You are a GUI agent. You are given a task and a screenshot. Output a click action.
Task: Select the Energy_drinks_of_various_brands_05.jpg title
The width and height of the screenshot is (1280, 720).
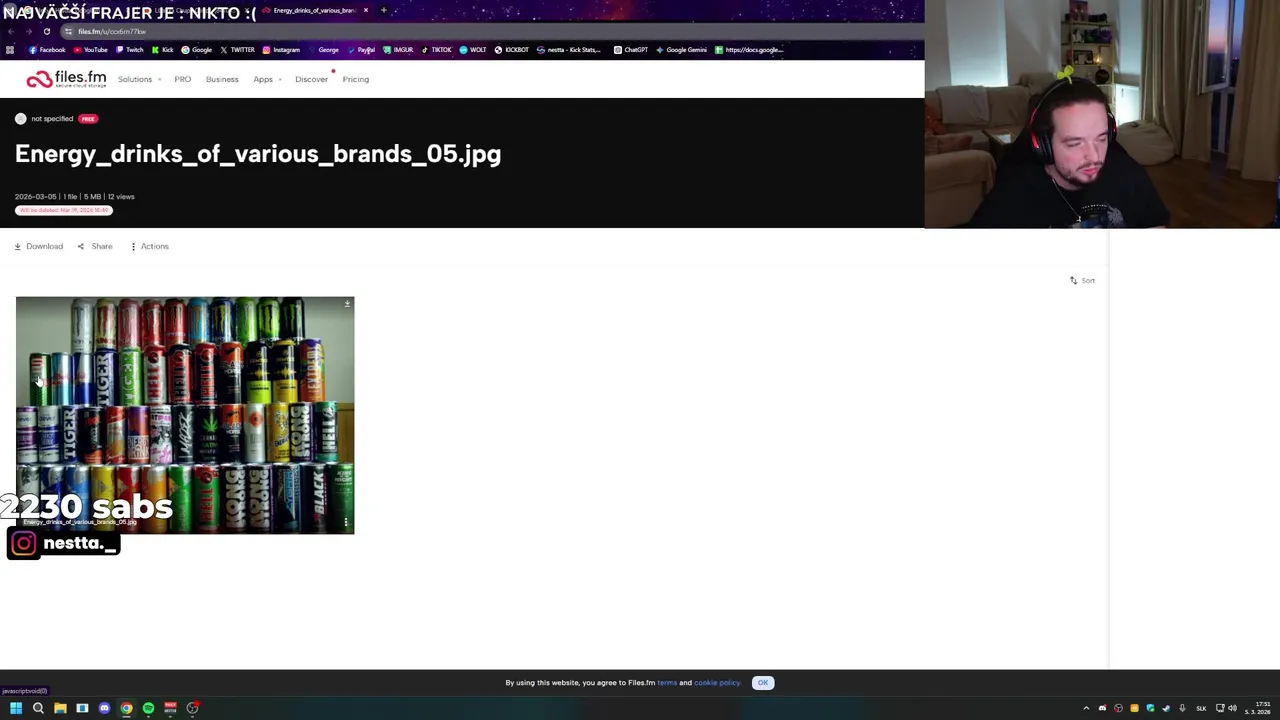pyautogui.click(x=258, y=154)
